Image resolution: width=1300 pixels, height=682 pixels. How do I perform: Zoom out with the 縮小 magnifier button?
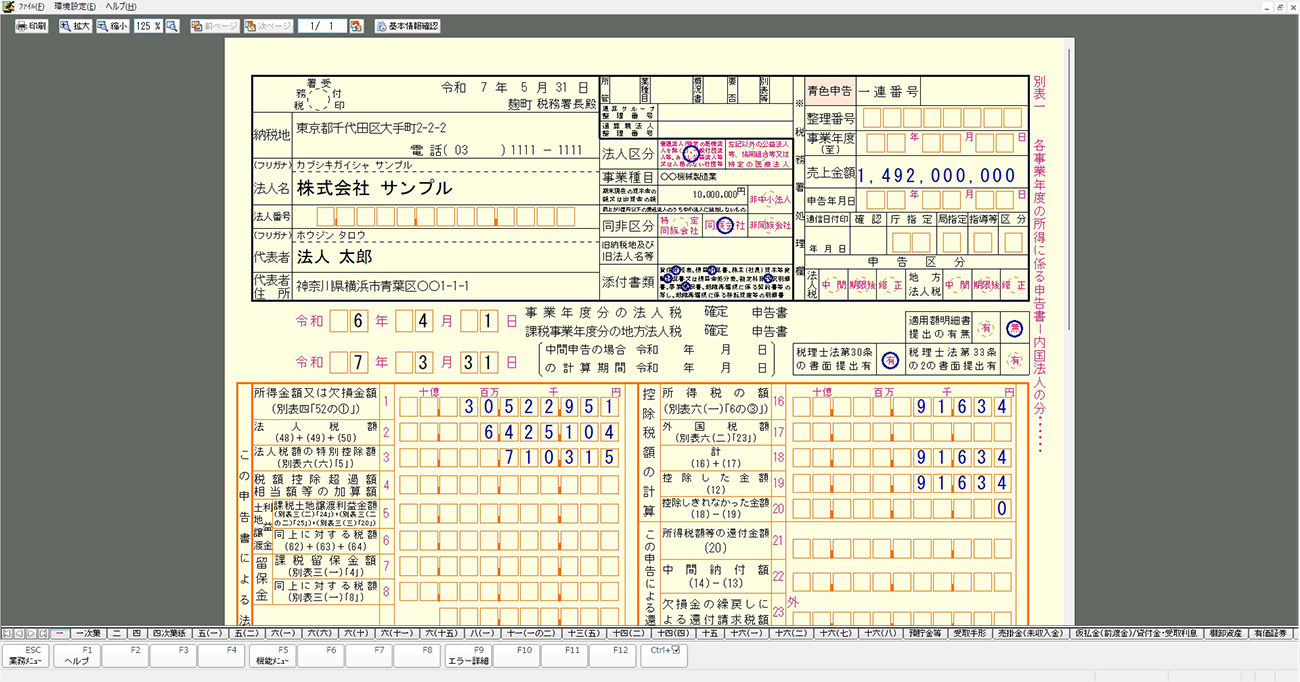[x=112, y=26]
